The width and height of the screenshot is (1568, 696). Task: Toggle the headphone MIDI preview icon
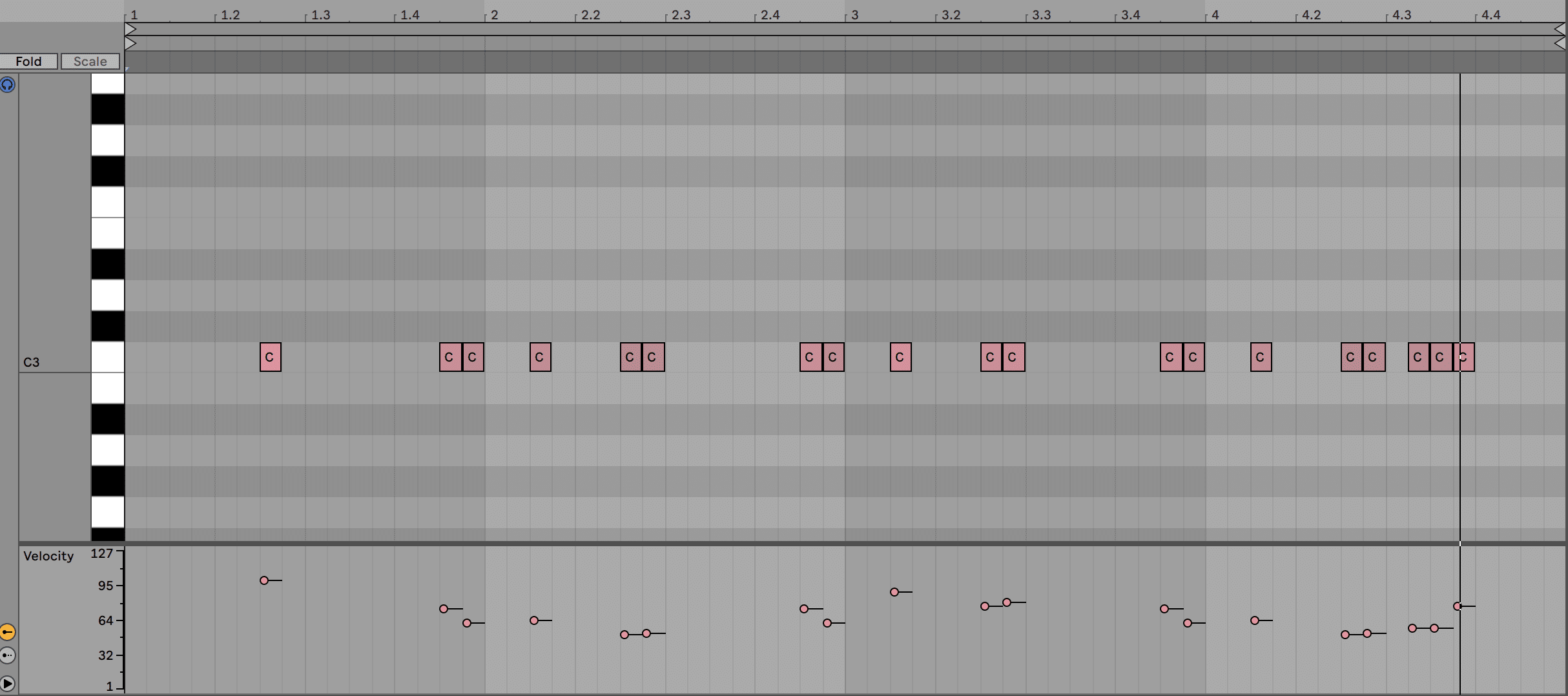pyautogui.click(x=8, y=85)
